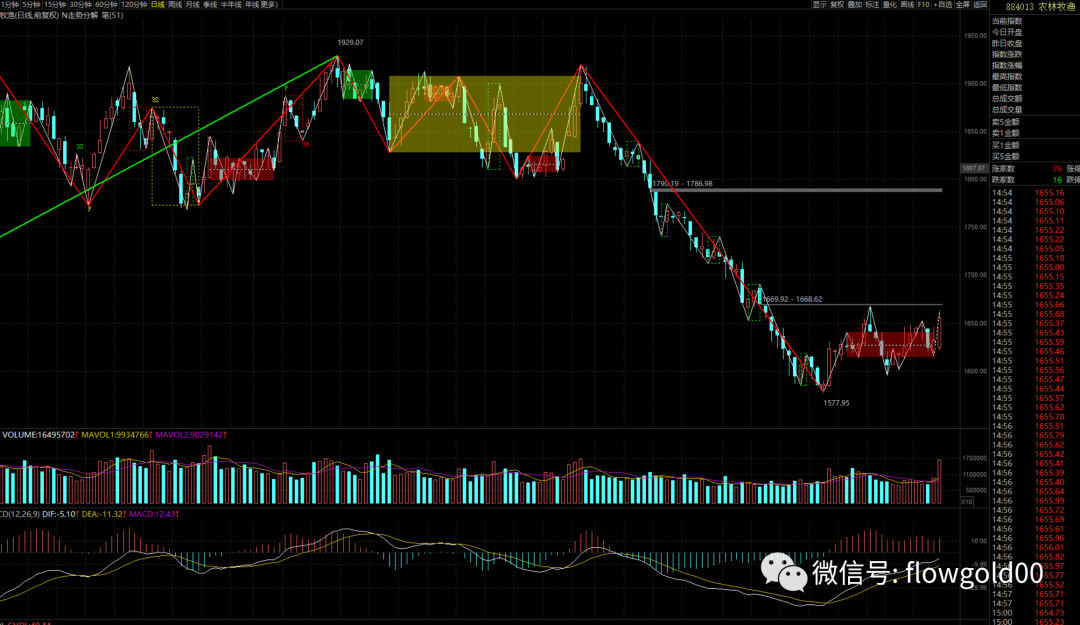
Task: Click the DIF:-5.10 MACD value
Action: point(59,514)
